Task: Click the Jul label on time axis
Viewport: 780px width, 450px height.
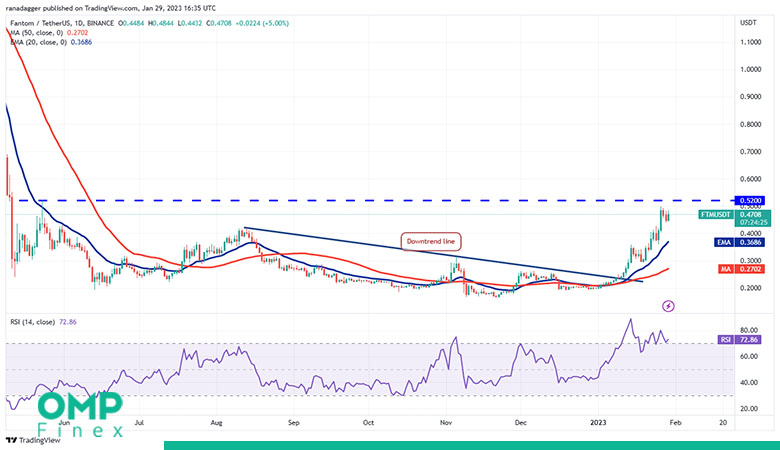Action: (139, 423)
